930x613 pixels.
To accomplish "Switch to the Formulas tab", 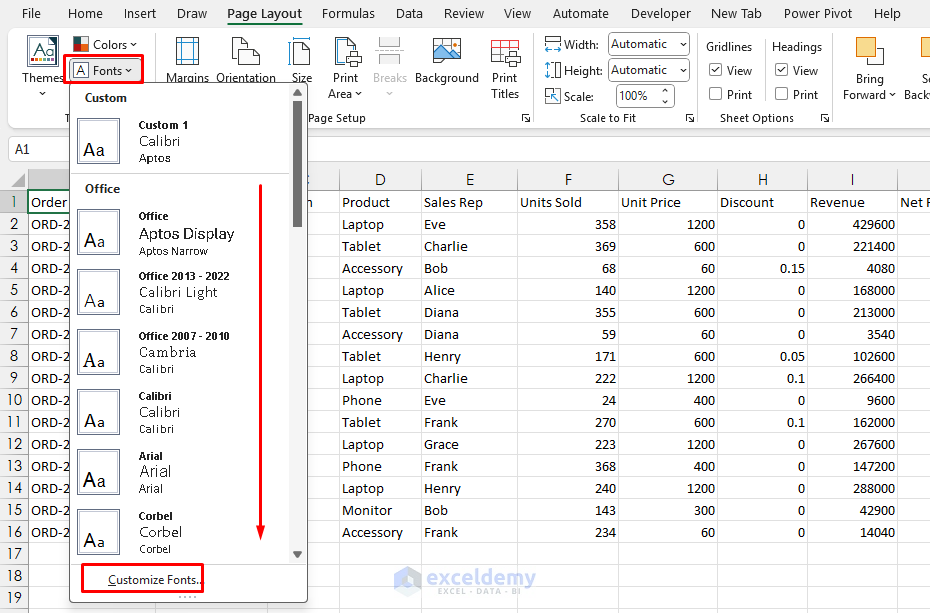I will point(348,13).
